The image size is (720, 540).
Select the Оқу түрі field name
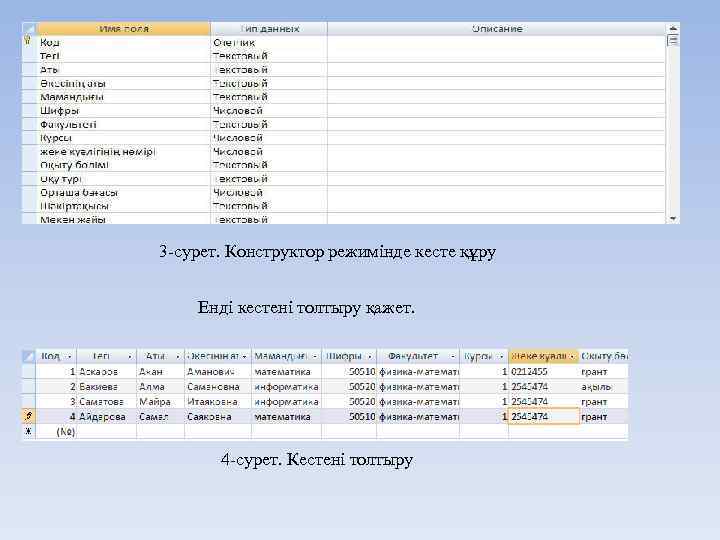(124, 179)
